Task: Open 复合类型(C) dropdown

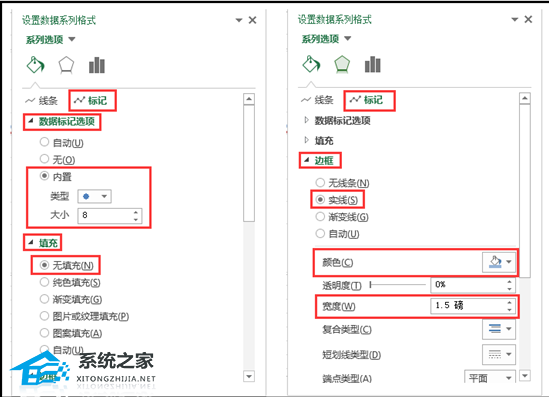Action: click(499, 329)
